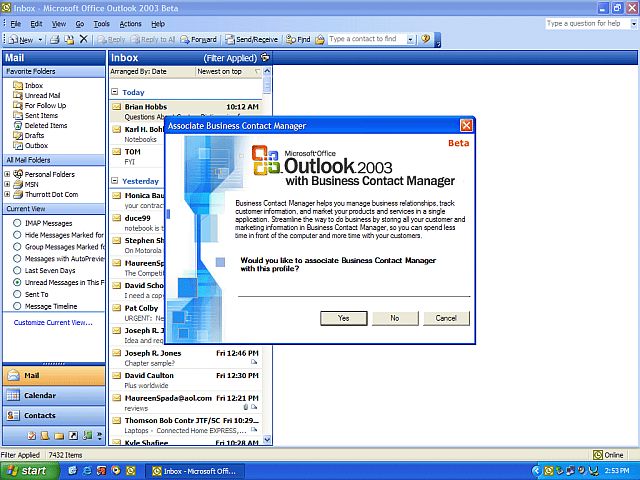Click the Notes icon in navigation pane
The height and width of the screenshot is (480, 640).
tap(45, 435)
